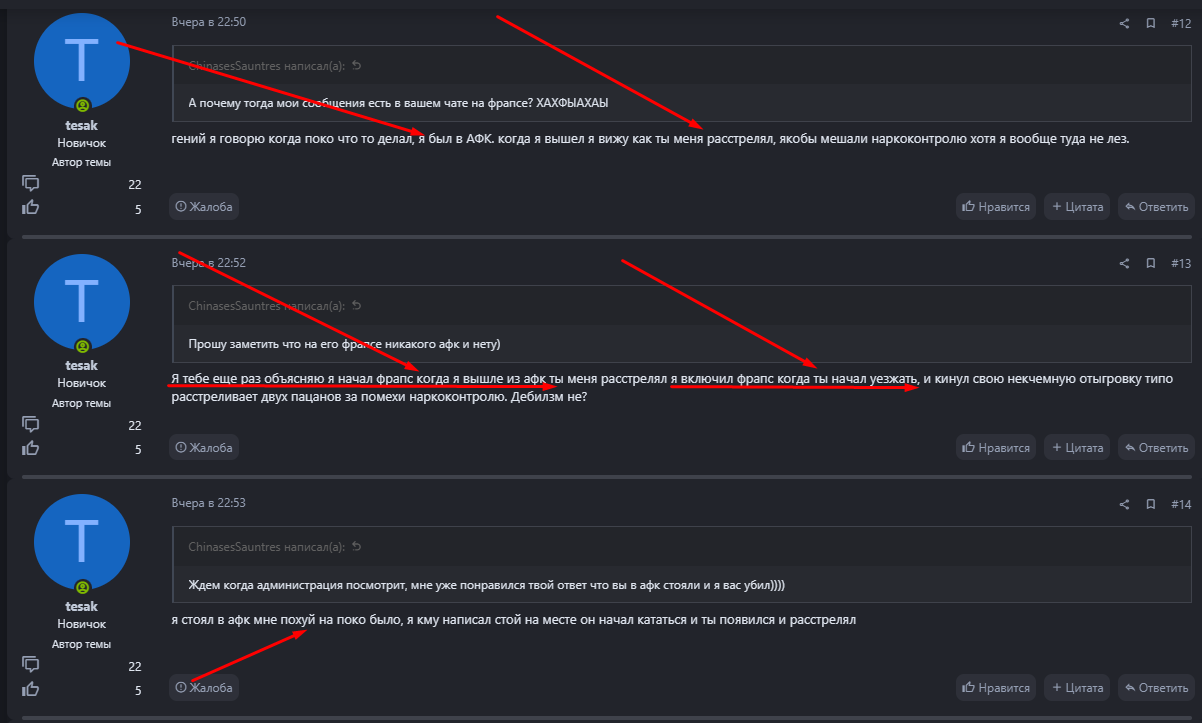
Task: Bookmark post #14
Action: pos(1151,504)
